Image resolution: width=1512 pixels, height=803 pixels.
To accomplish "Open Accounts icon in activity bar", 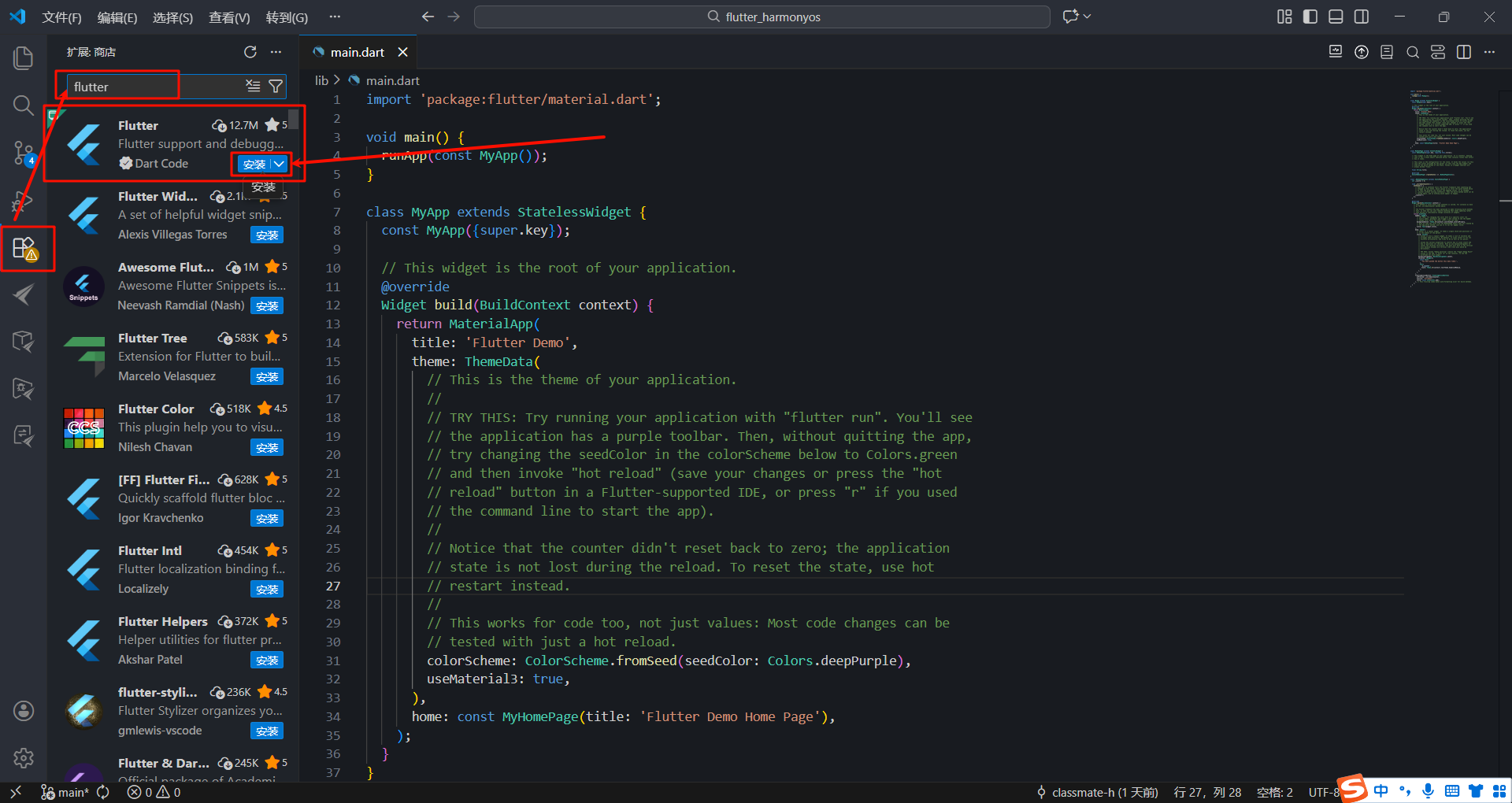I will 24,711.
